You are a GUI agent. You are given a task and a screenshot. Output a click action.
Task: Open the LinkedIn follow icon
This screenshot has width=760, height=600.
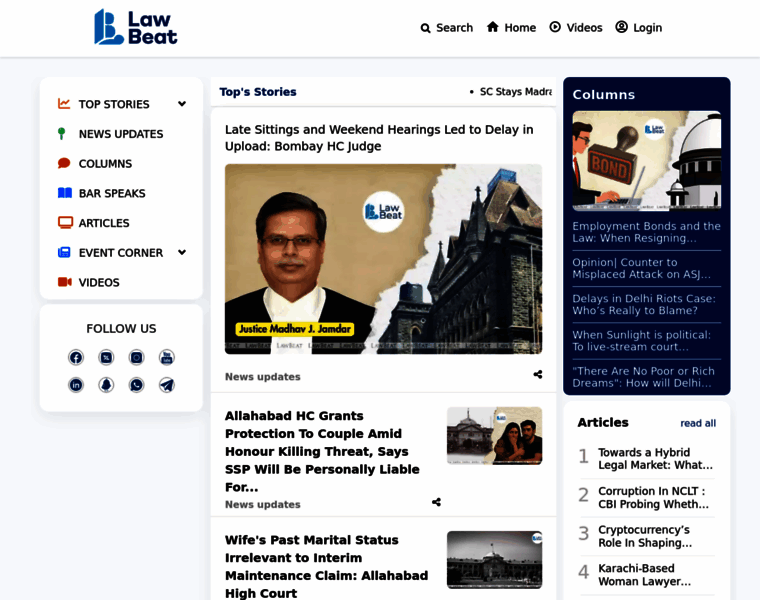76,385
